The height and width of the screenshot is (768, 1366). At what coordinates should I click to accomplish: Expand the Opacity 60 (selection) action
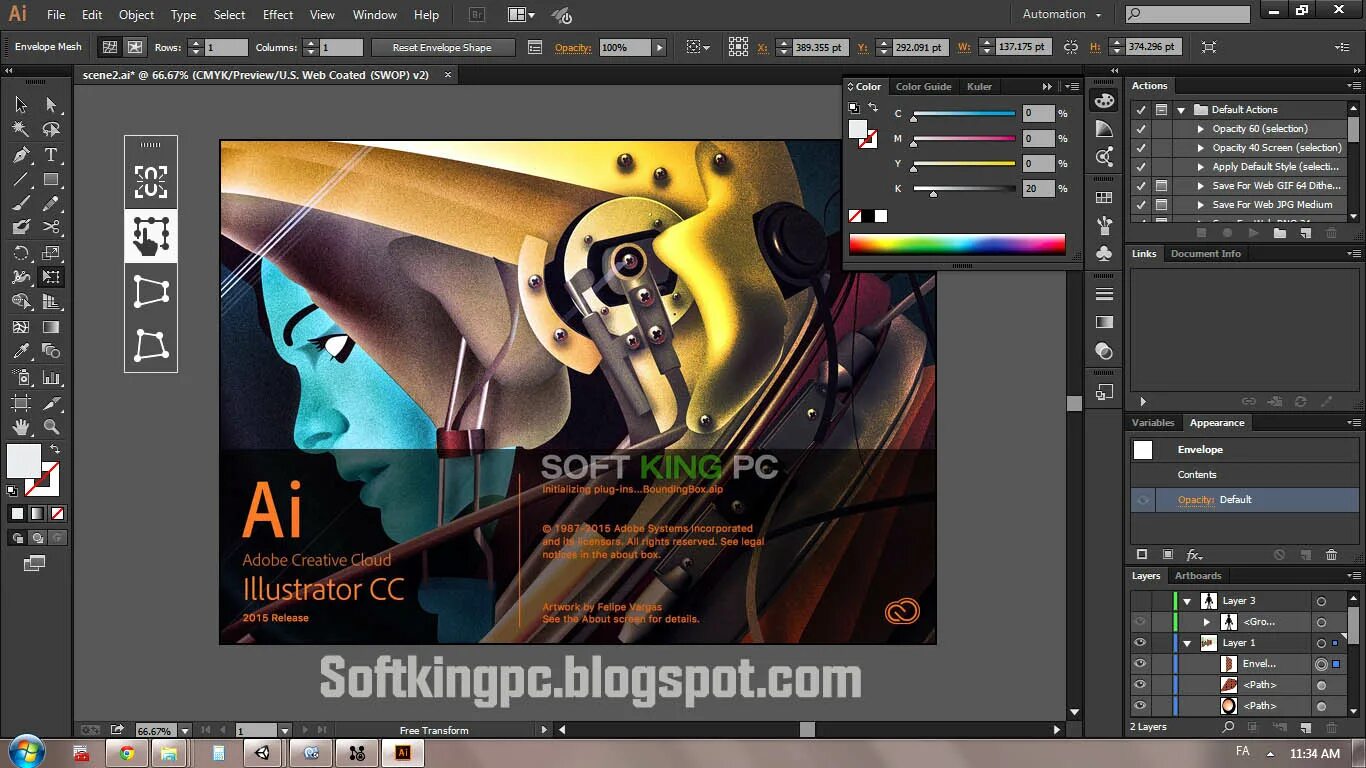pyautogui.click(x=1201, y=129)
